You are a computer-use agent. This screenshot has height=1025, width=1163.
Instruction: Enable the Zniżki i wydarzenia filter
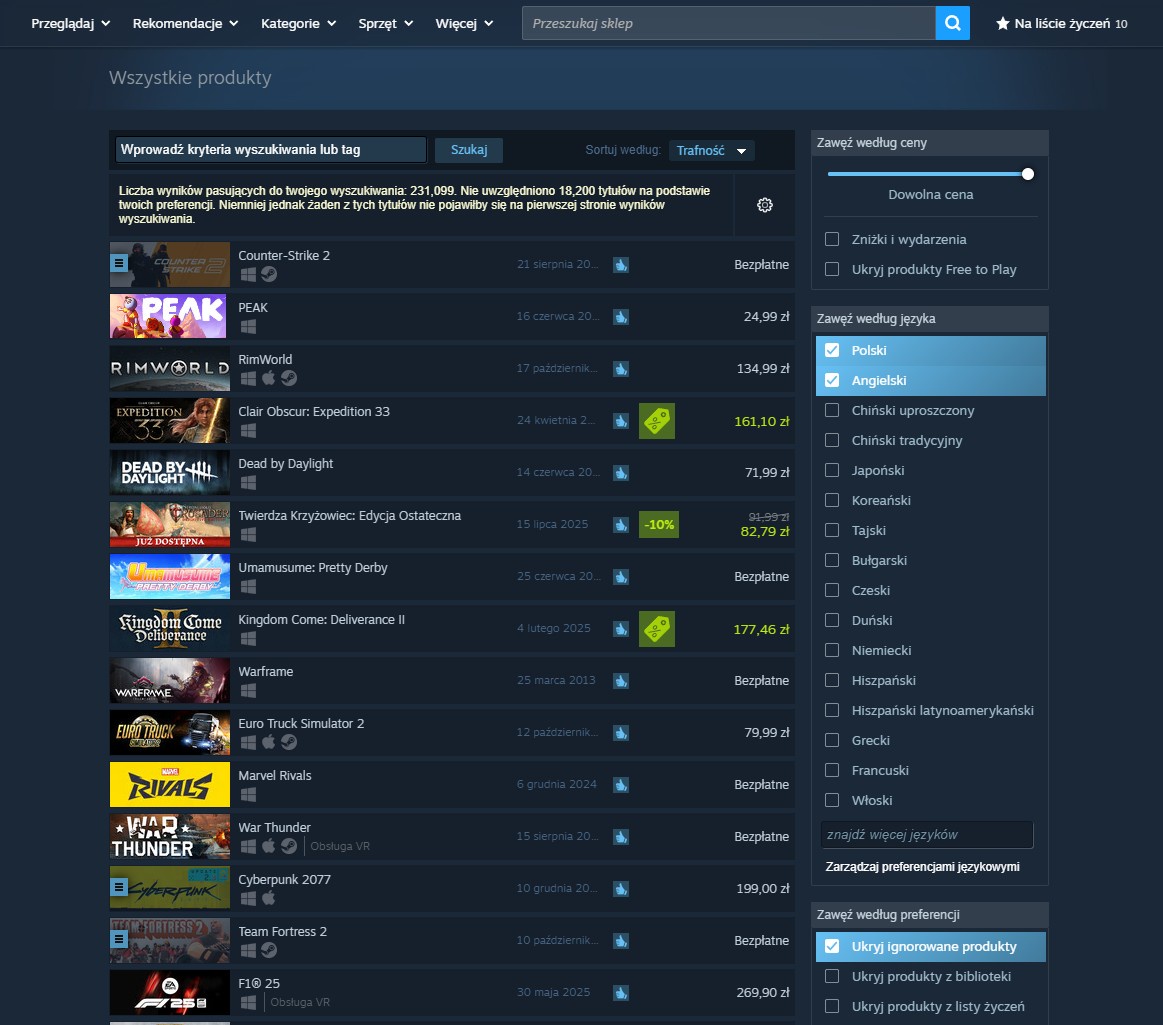click(831, 239)
